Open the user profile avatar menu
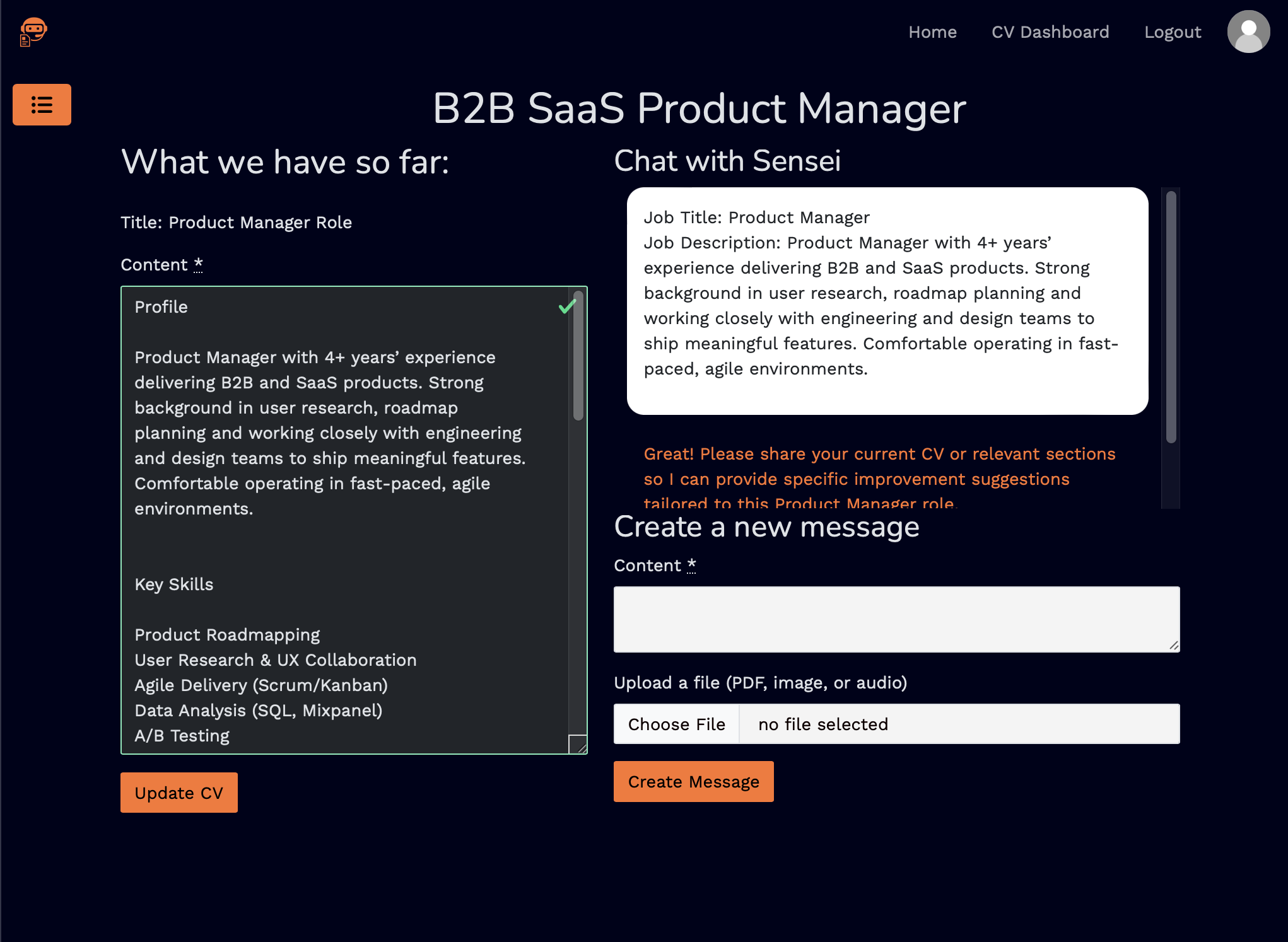 (1249, 32)
